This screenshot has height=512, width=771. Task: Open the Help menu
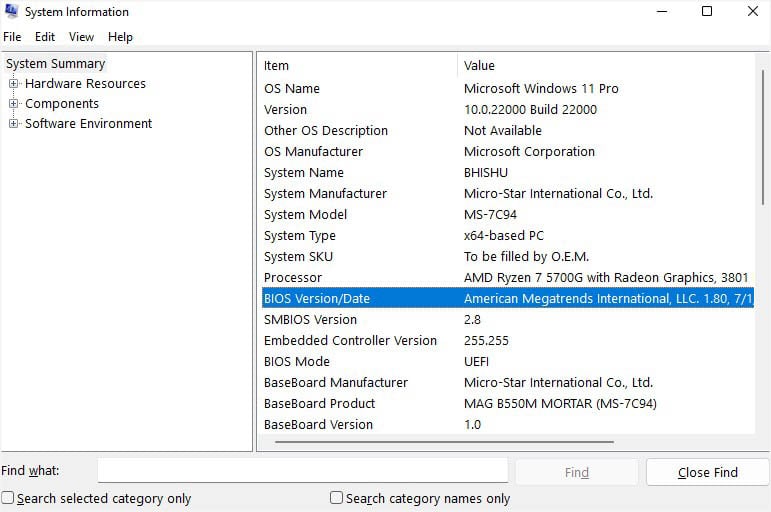click(x=120, y=37)
